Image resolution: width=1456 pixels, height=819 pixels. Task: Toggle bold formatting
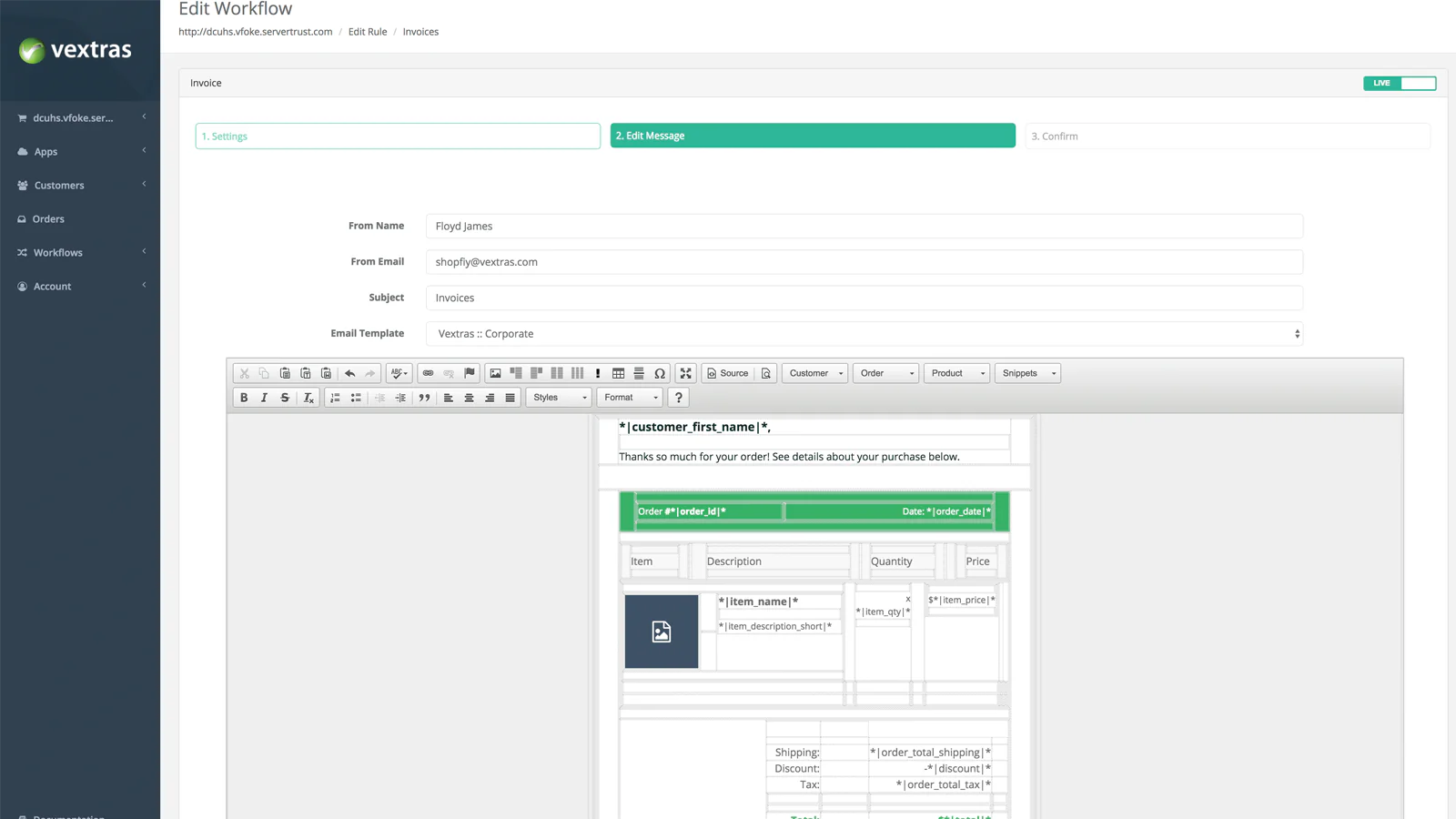tap(244, 398)
